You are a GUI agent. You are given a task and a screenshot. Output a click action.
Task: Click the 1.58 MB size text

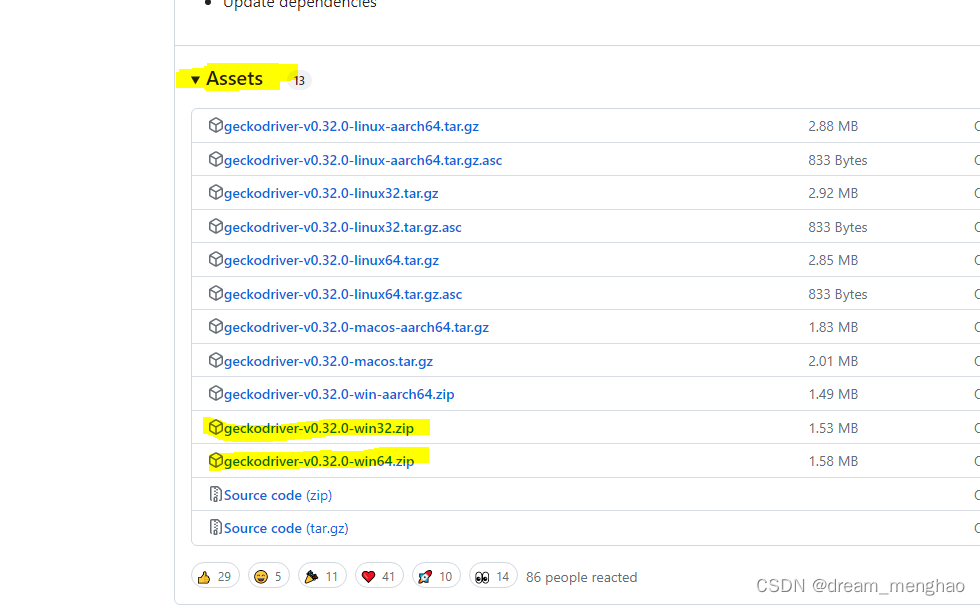pyautogui.click(x=833, y=461)
